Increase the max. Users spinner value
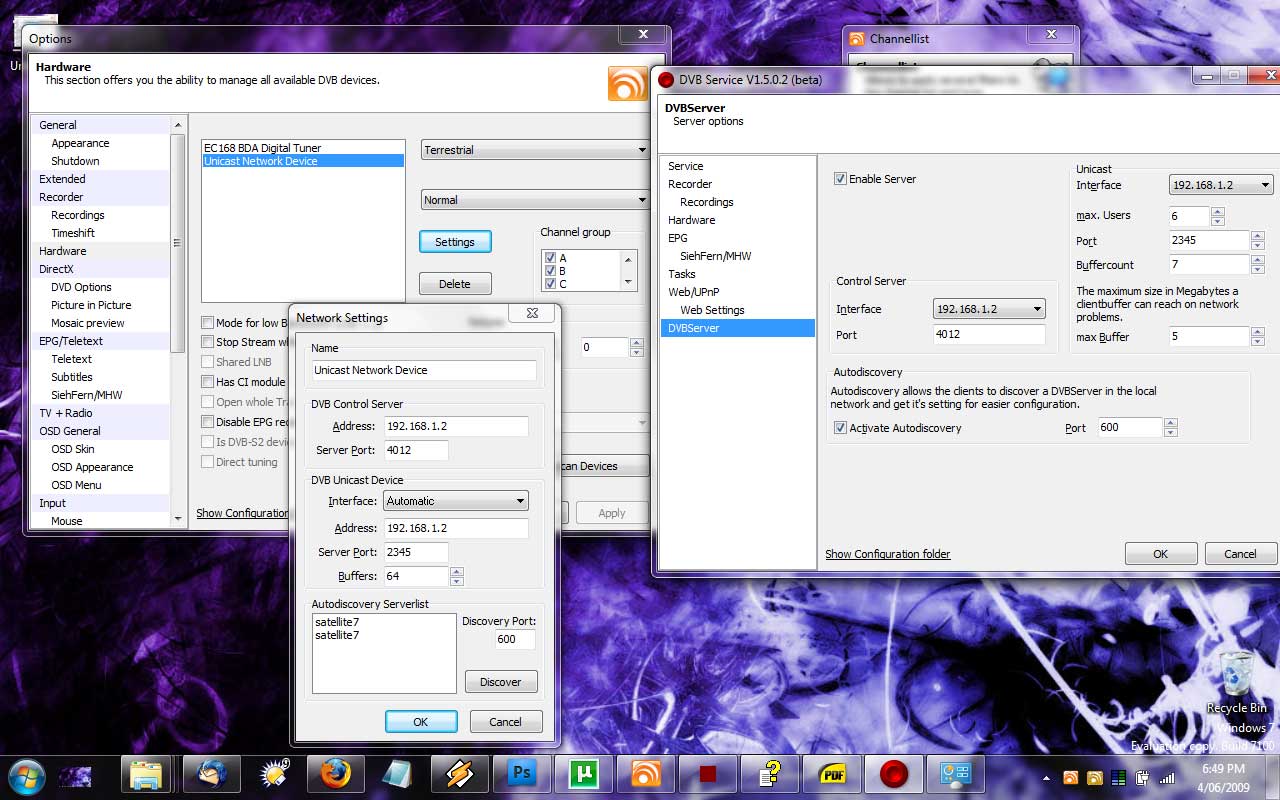Viewport: 1280px width, 800px height. pyautogui.click(x=1217, y=211)
